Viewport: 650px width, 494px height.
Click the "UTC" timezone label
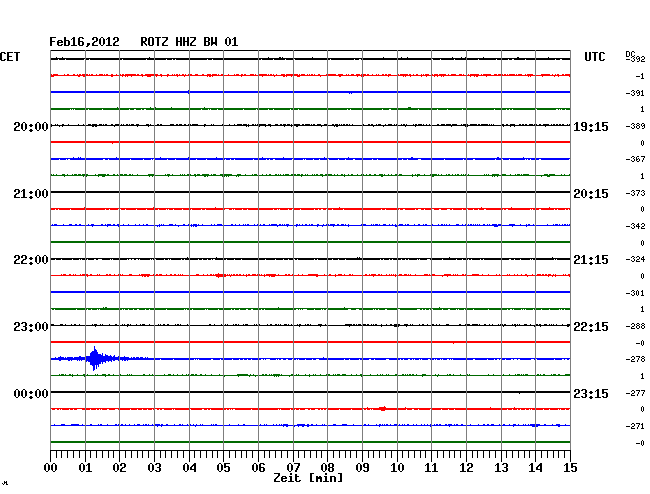pyautogui.click(x=594, y=57)
